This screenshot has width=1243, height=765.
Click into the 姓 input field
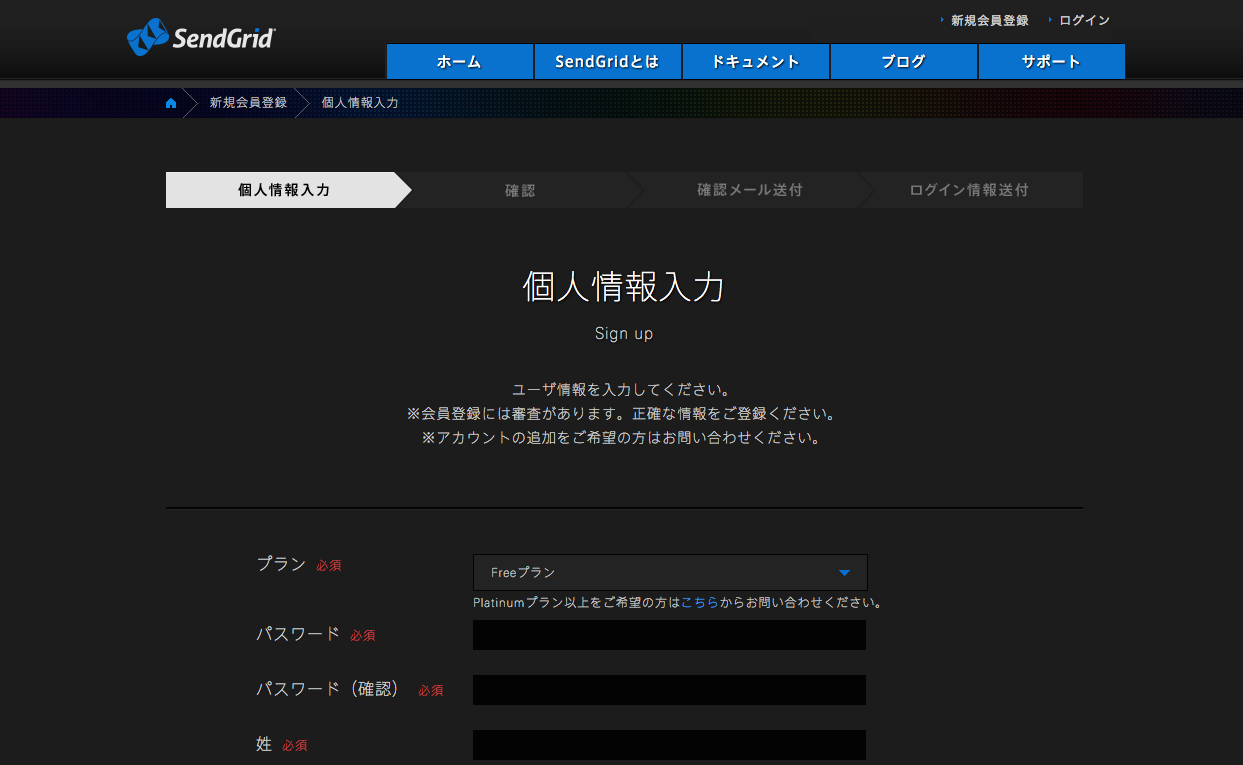669,745
